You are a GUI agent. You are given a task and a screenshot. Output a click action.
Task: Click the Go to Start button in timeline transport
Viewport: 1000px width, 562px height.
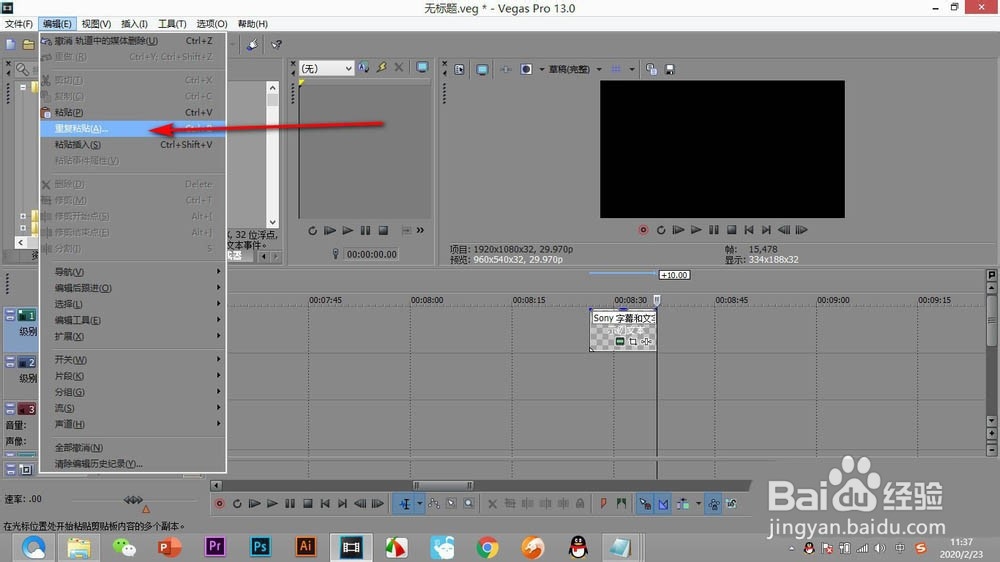[325, 503]
